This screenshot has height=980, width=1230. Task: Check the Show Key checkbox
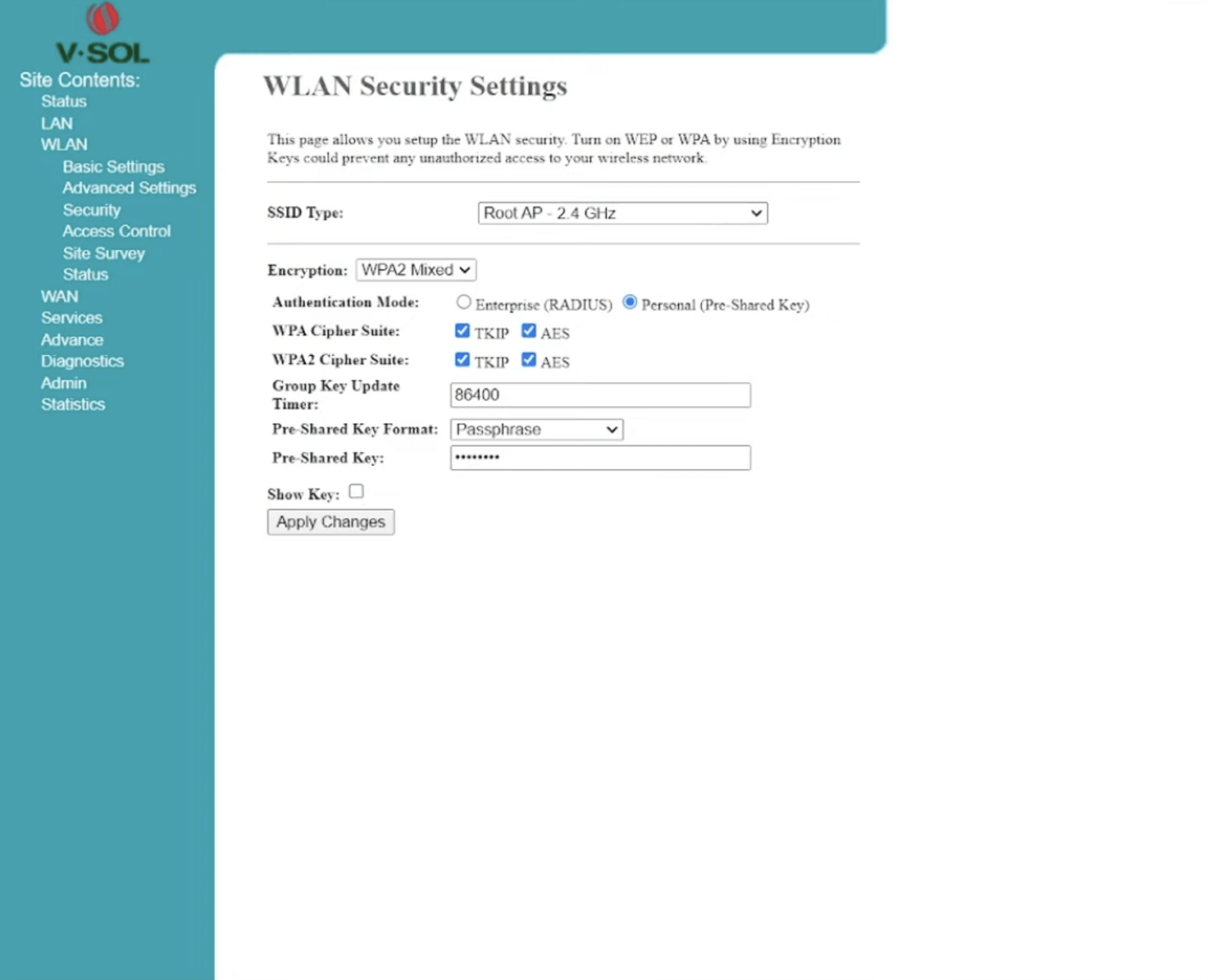[x=356, y=491]
